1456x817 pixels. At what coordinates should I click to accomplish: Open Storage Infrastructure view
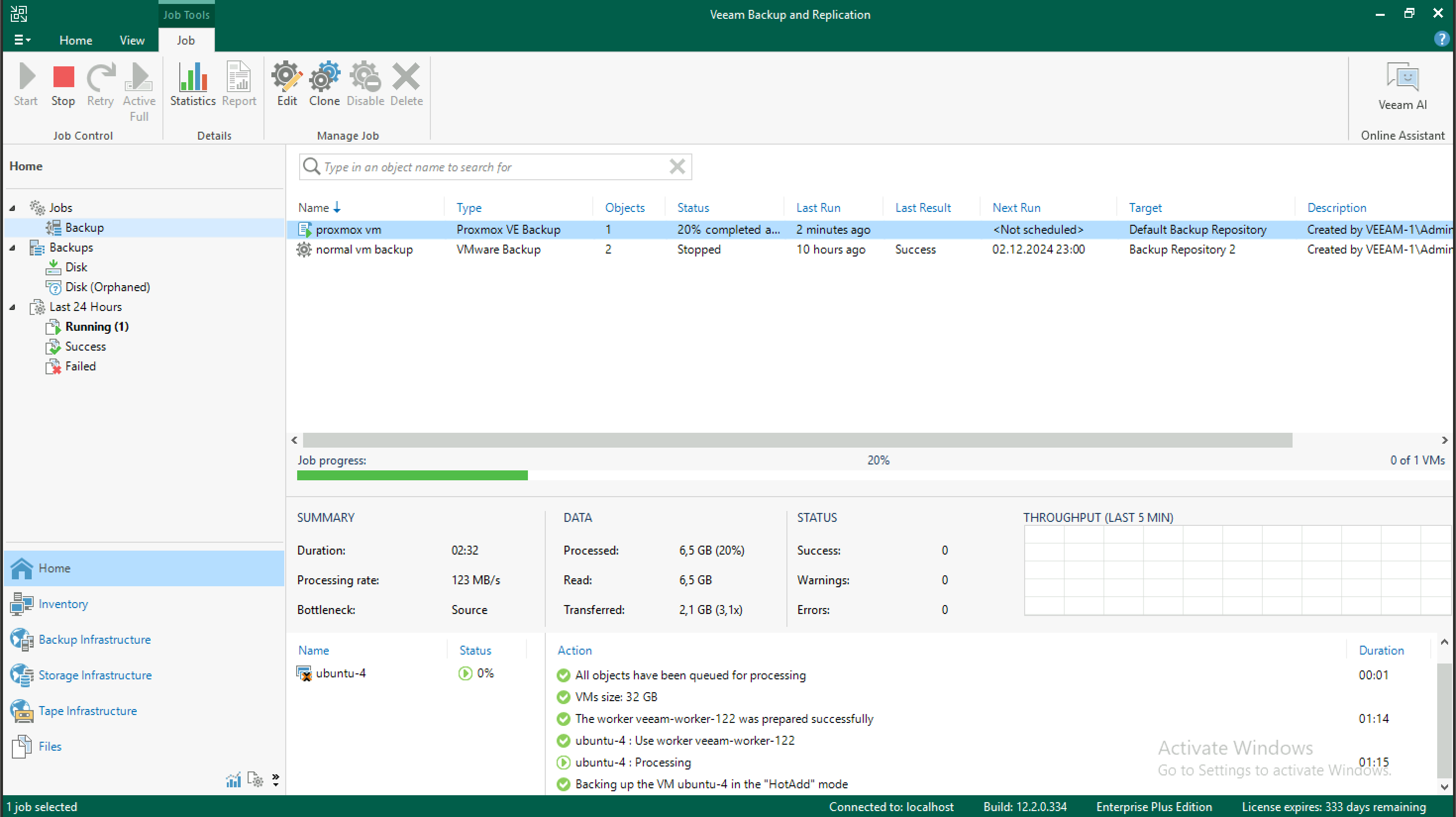(145, 675)
